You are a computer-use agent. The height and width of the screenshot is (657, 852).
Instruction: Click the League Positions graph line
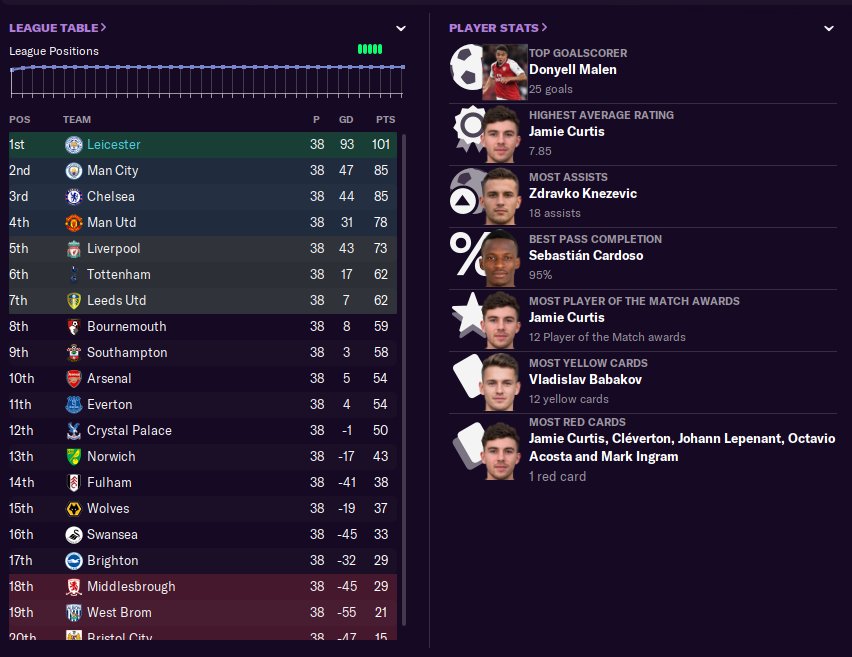(207, 68)
